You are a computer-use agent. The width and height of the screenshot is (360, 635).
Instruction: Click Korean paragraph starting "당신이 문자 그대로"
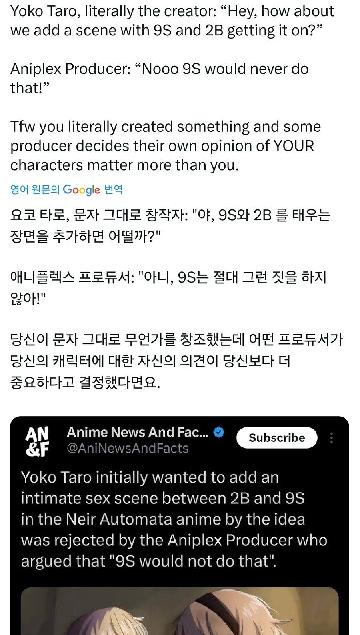pos(176,360)
